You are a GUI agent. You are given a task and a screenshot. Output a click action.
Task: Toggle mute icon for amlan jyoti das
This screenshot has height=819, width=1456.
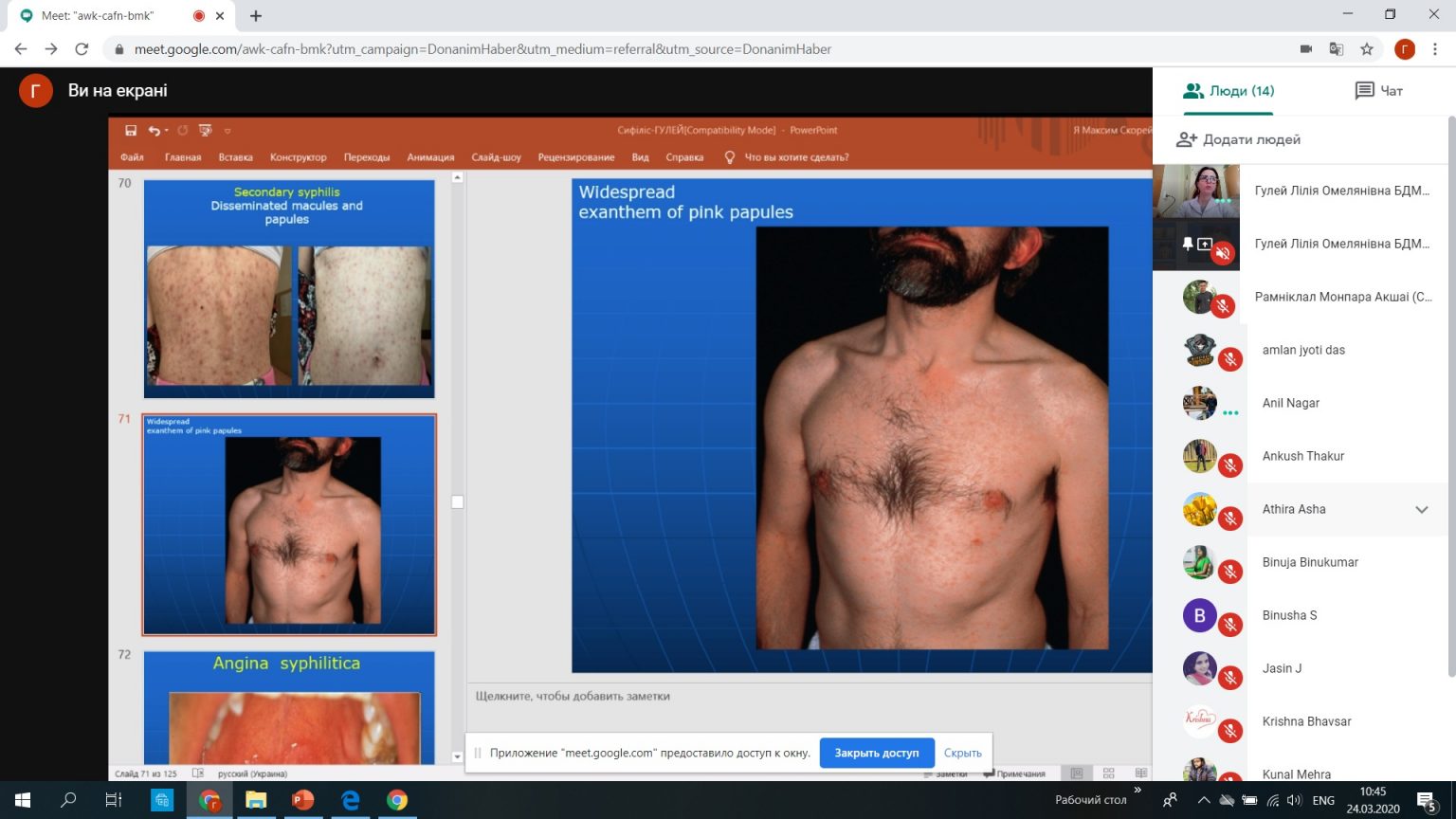(x=1230, y=359)
